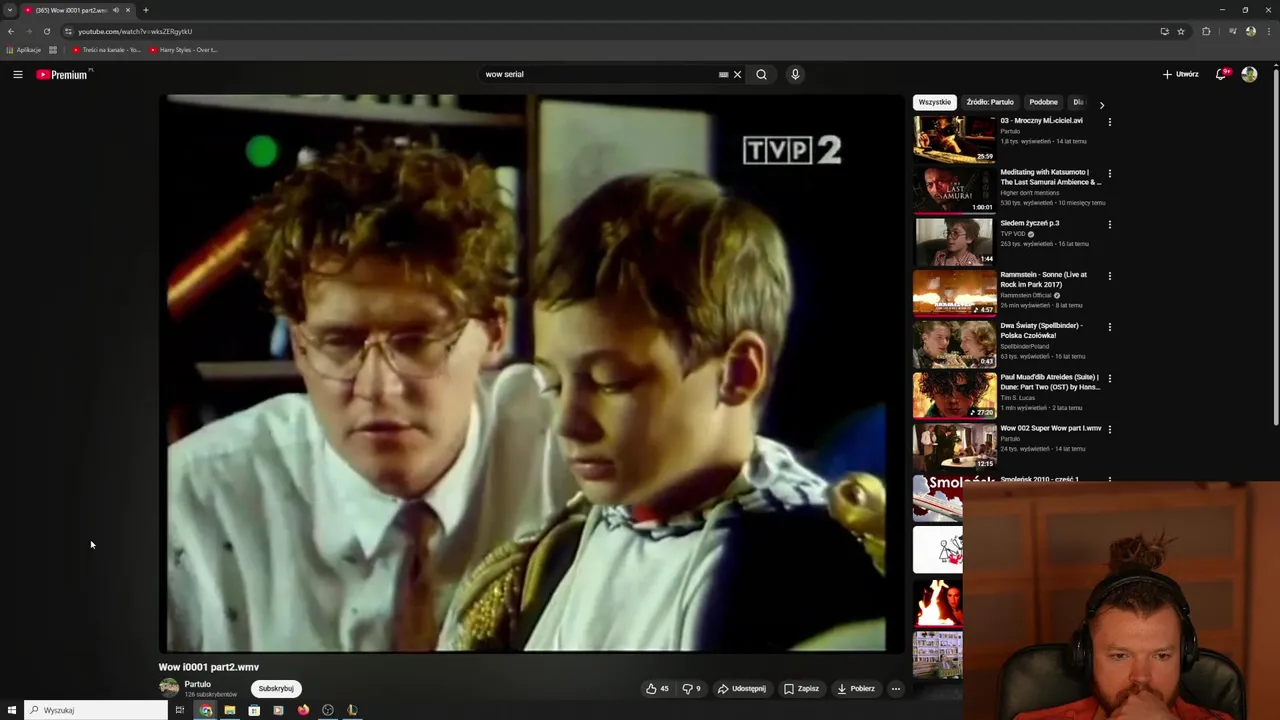Open options for Wow 002 Super Wow suggestion
The height and width of the screenshot is (720, 1280).
[x=1109, y=429]
